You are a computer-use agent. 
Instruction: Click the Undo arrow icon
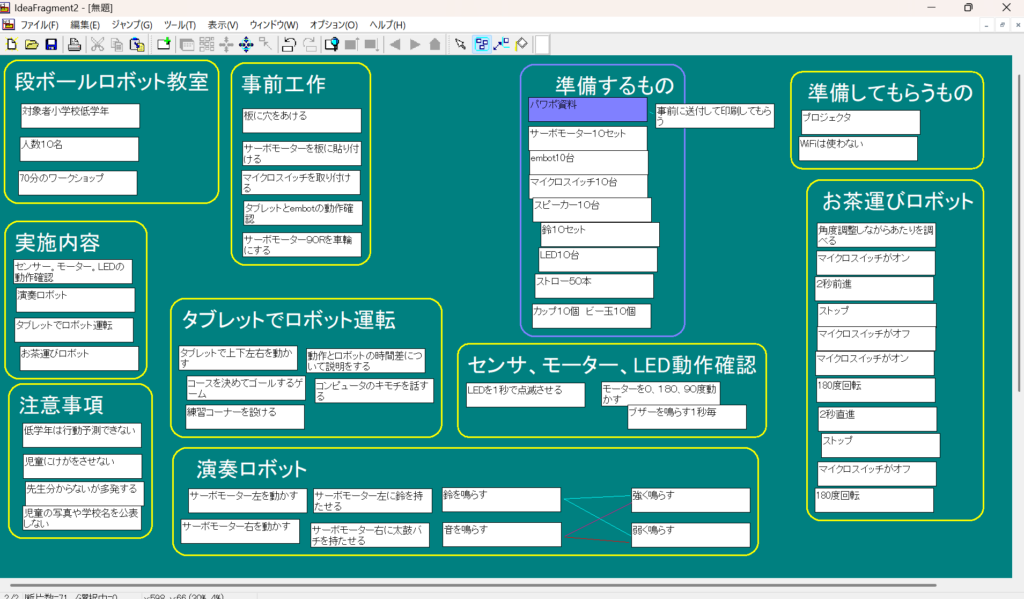[288, 44]
